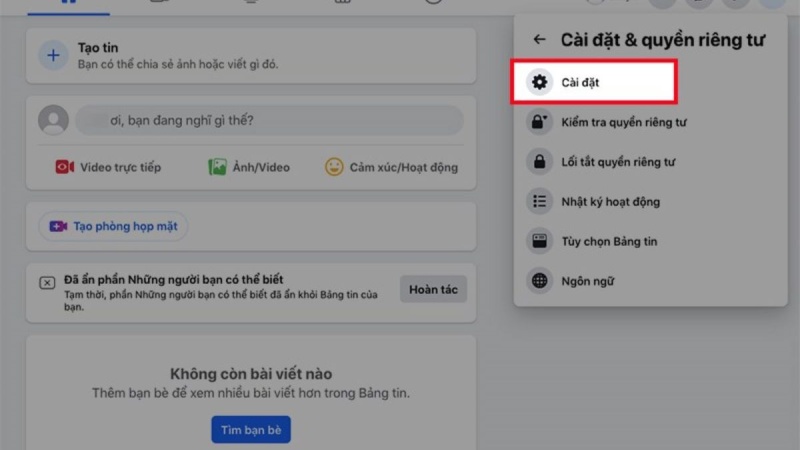800x450 pixels.
Task: Open the Tạo tin story card
Action: coord(251,56)
